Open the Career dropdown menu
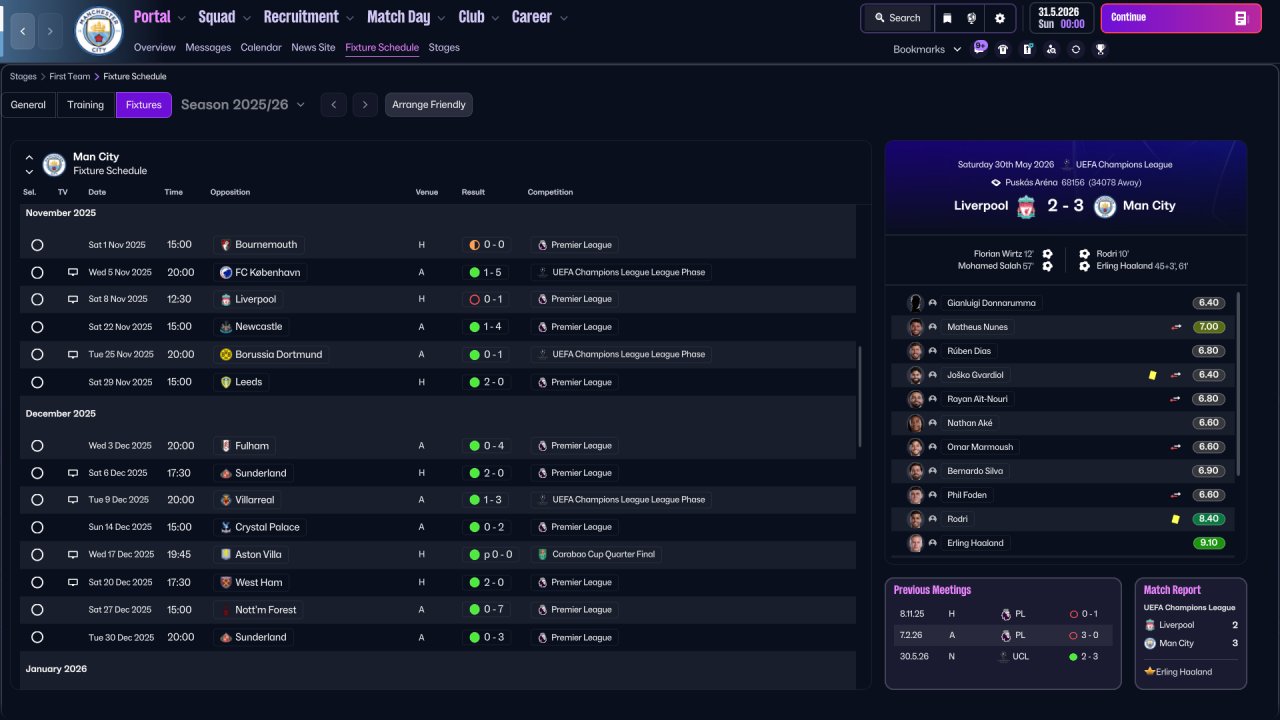Screen dimensions: 1280x720 pos(540,17)
